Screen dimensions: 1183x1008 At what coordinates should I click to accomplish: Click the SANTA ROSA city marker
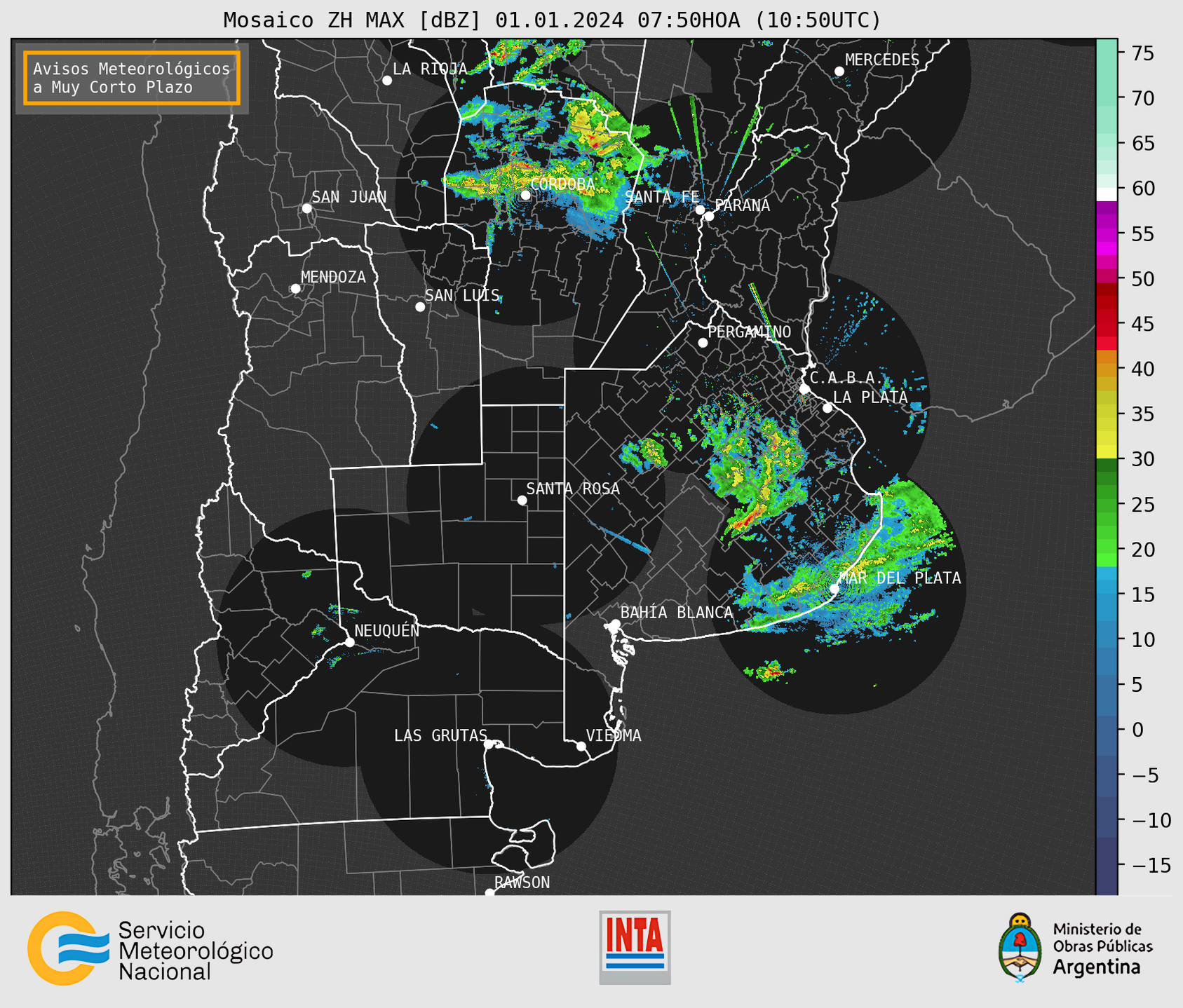[x=522, y=500]
